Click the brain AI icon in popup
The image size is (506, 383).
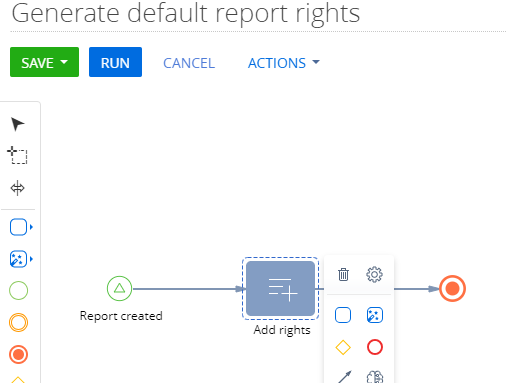[375, 377]
